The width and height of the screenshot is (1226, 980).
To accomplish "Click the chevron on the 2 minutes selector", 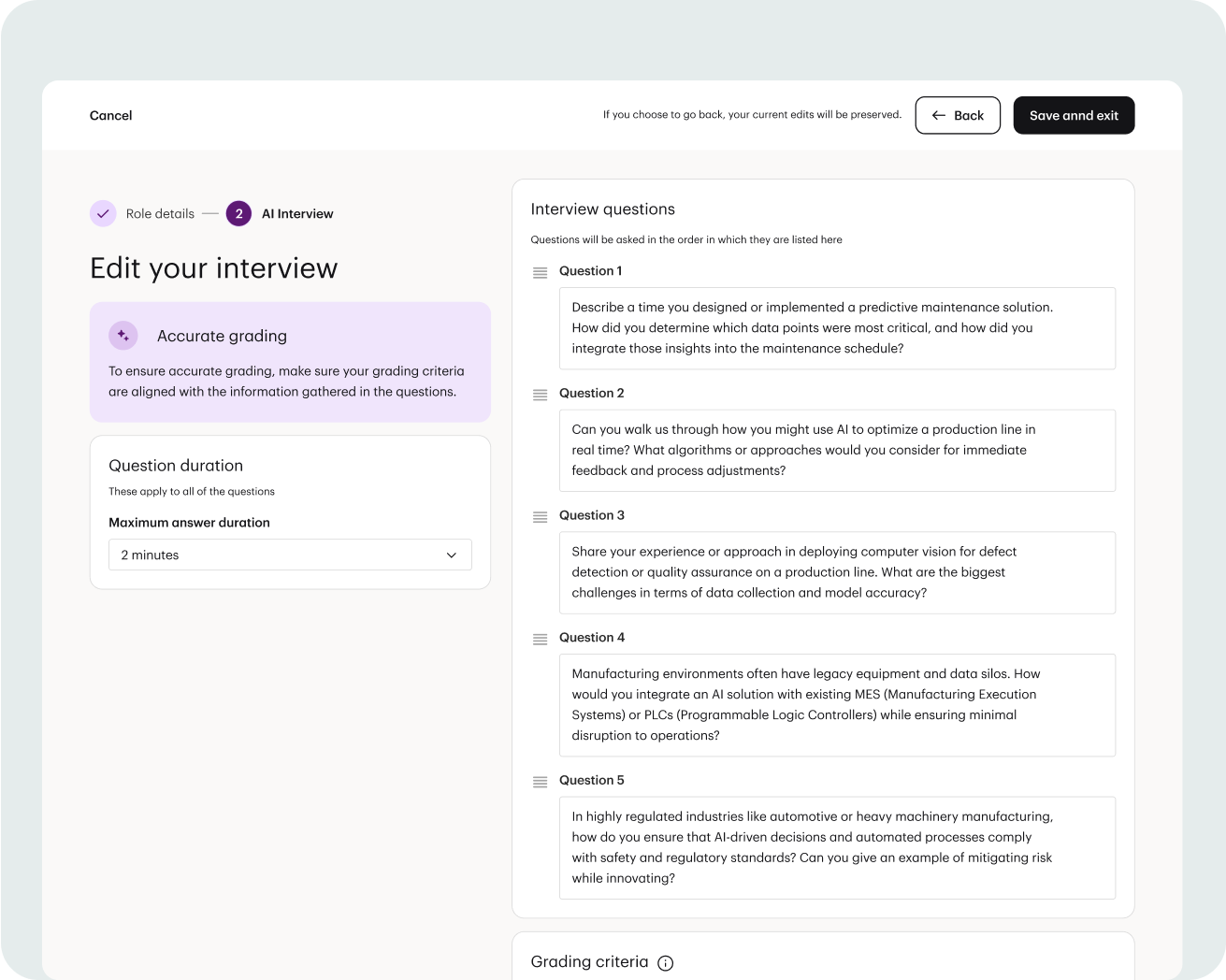I will pyautogui.click(x=452, y=555).
